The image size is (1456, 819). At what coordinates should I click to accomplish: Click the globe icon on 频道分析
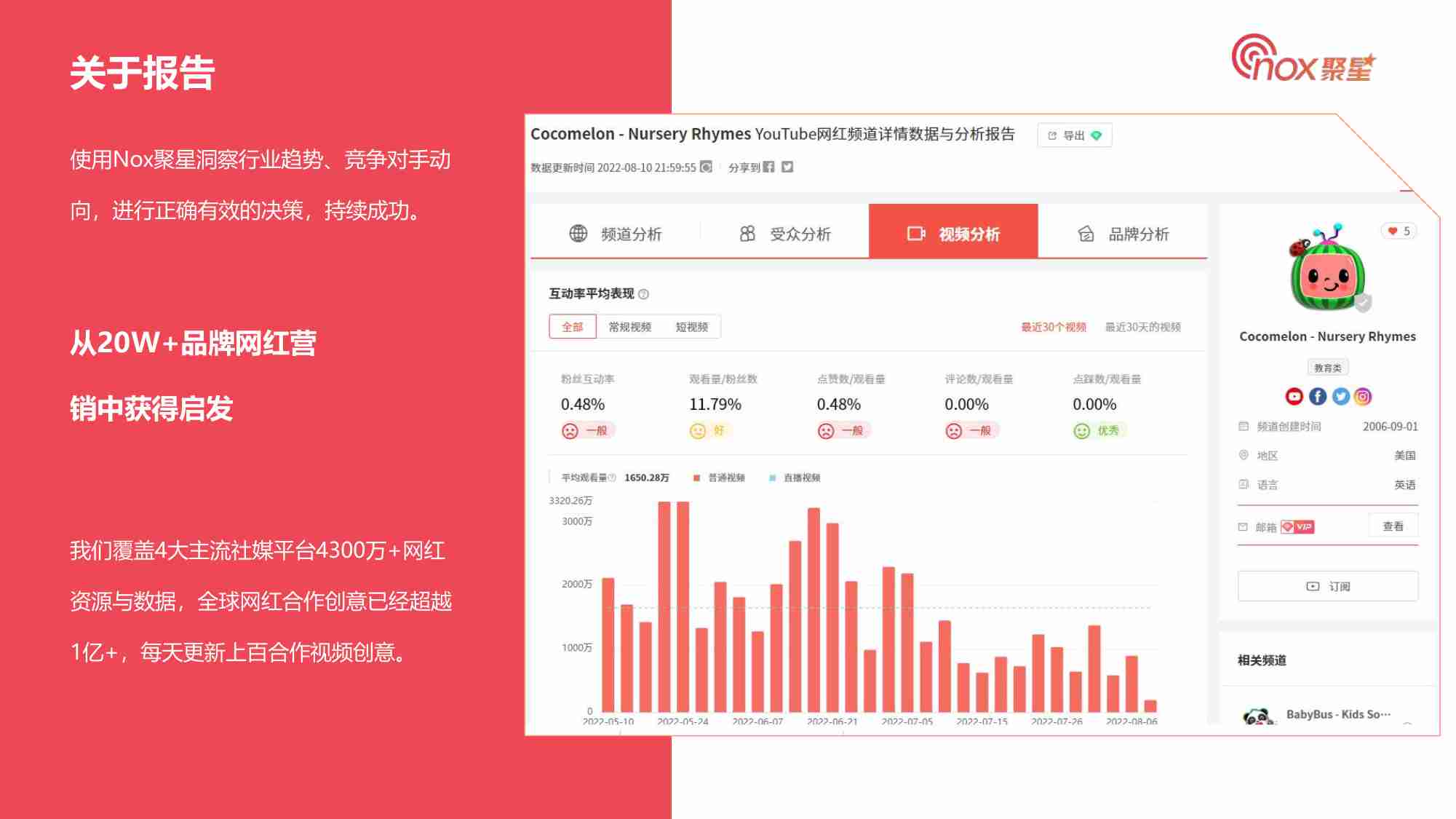578,234
